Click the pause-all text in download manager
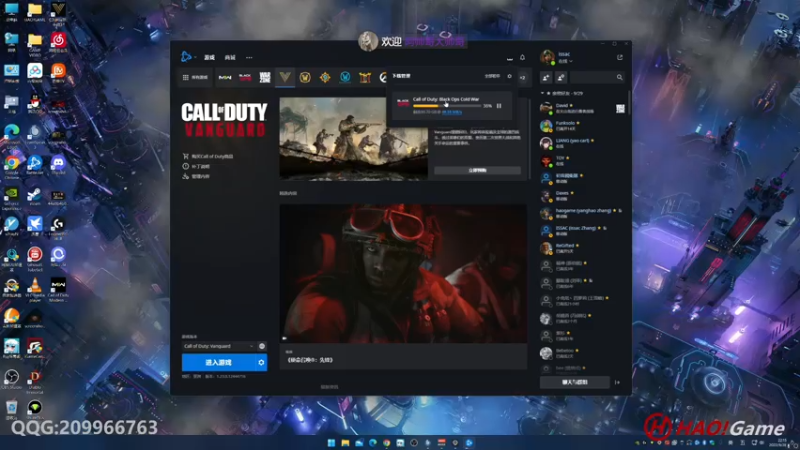The width and height of the screenshot is (800, 450). pos(492,76)
